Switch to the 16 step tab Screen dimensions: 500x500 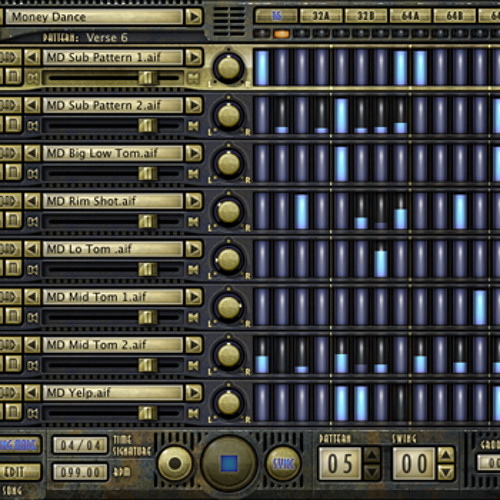pos(276,16)
